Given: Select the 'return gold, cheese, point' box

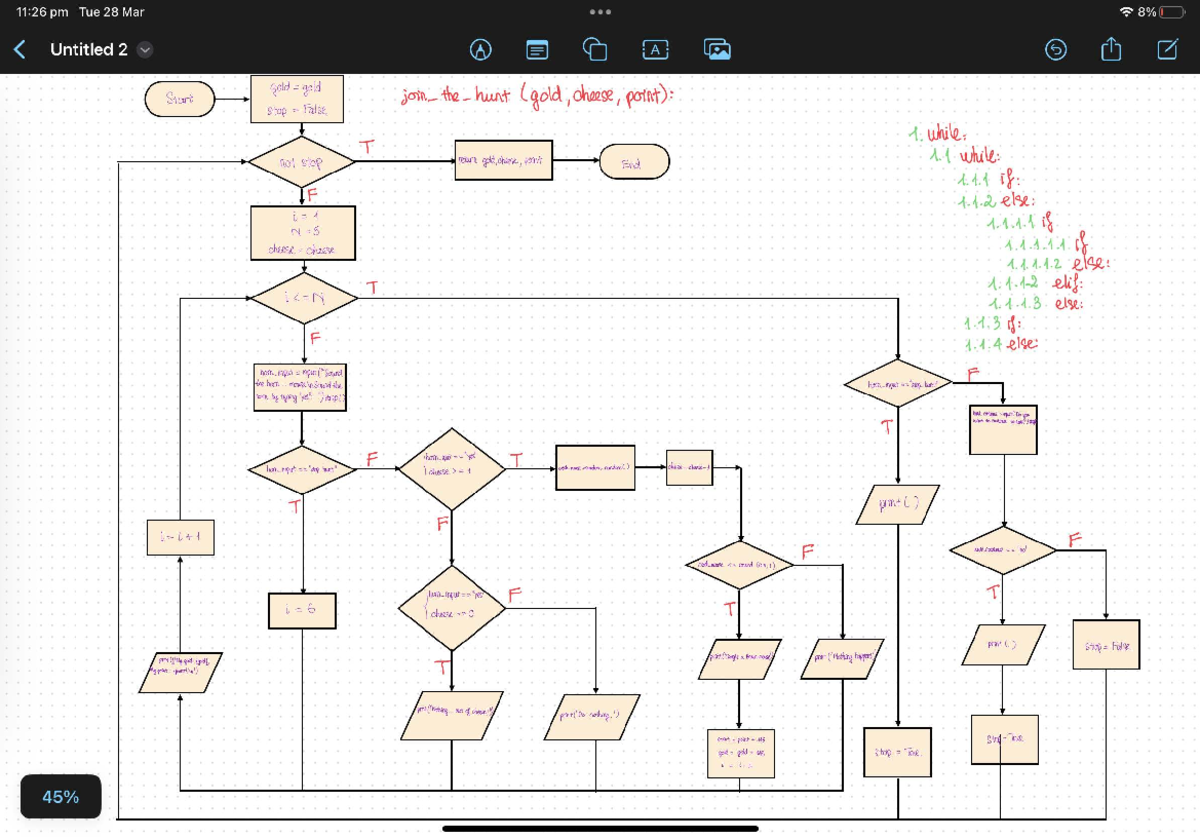Looking at the screenshot, I should [x=504, y=160].
